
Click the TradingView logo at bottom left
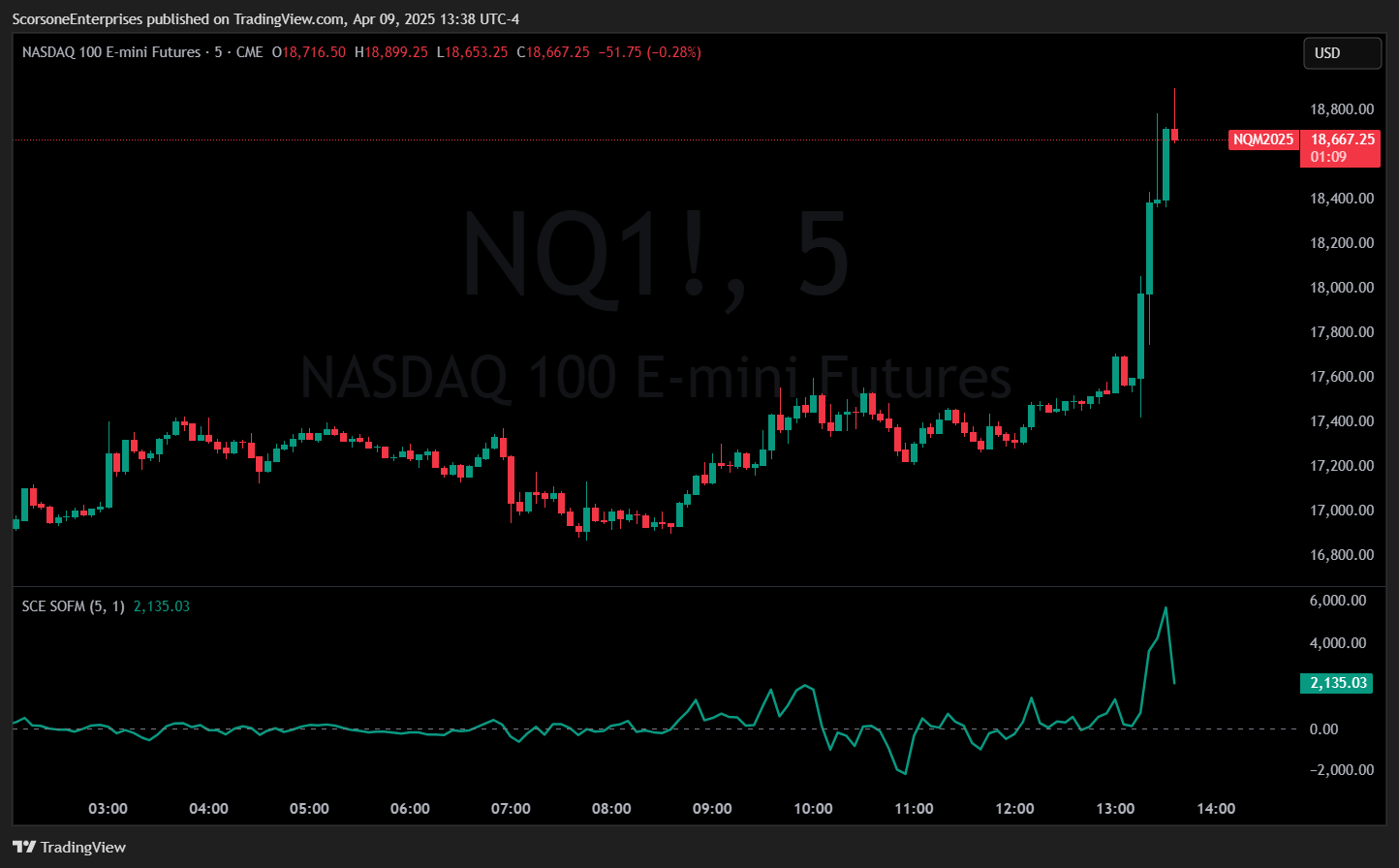click(x=69, y=847)
